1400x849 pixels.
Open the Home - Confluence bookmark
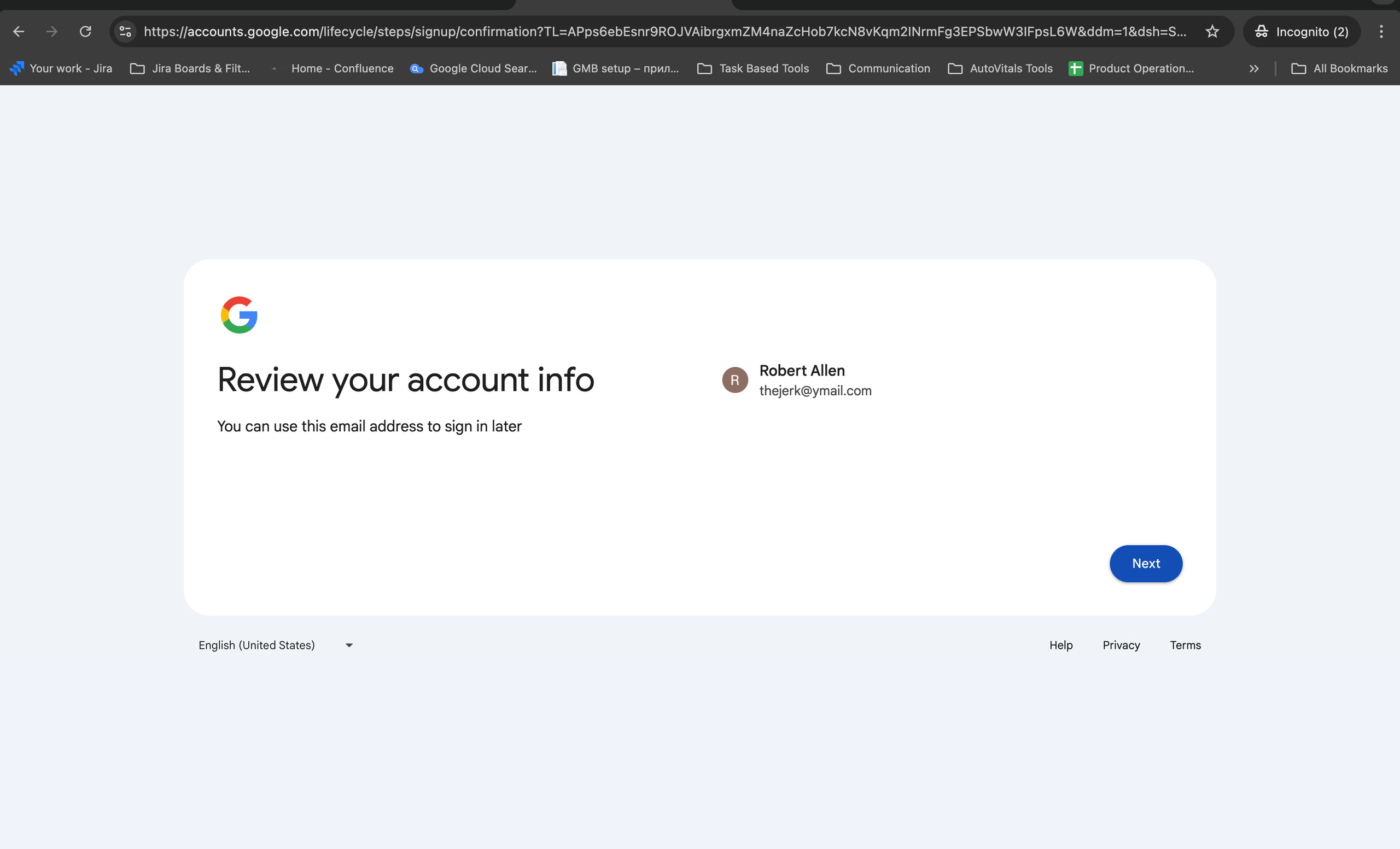coord(331,69)
